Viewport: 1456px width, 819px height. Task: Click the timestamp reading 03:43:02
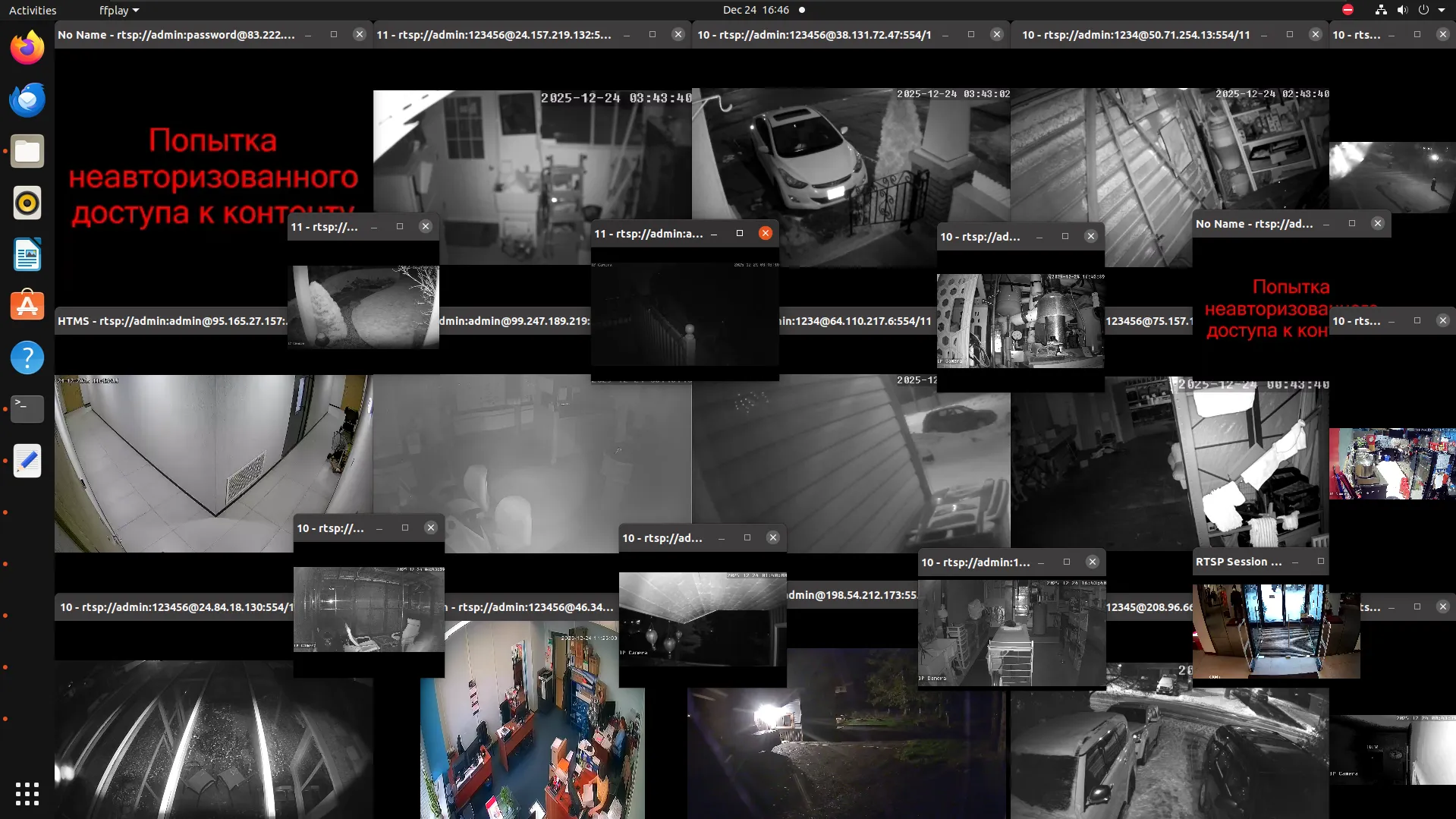click(x=954, y=94)
